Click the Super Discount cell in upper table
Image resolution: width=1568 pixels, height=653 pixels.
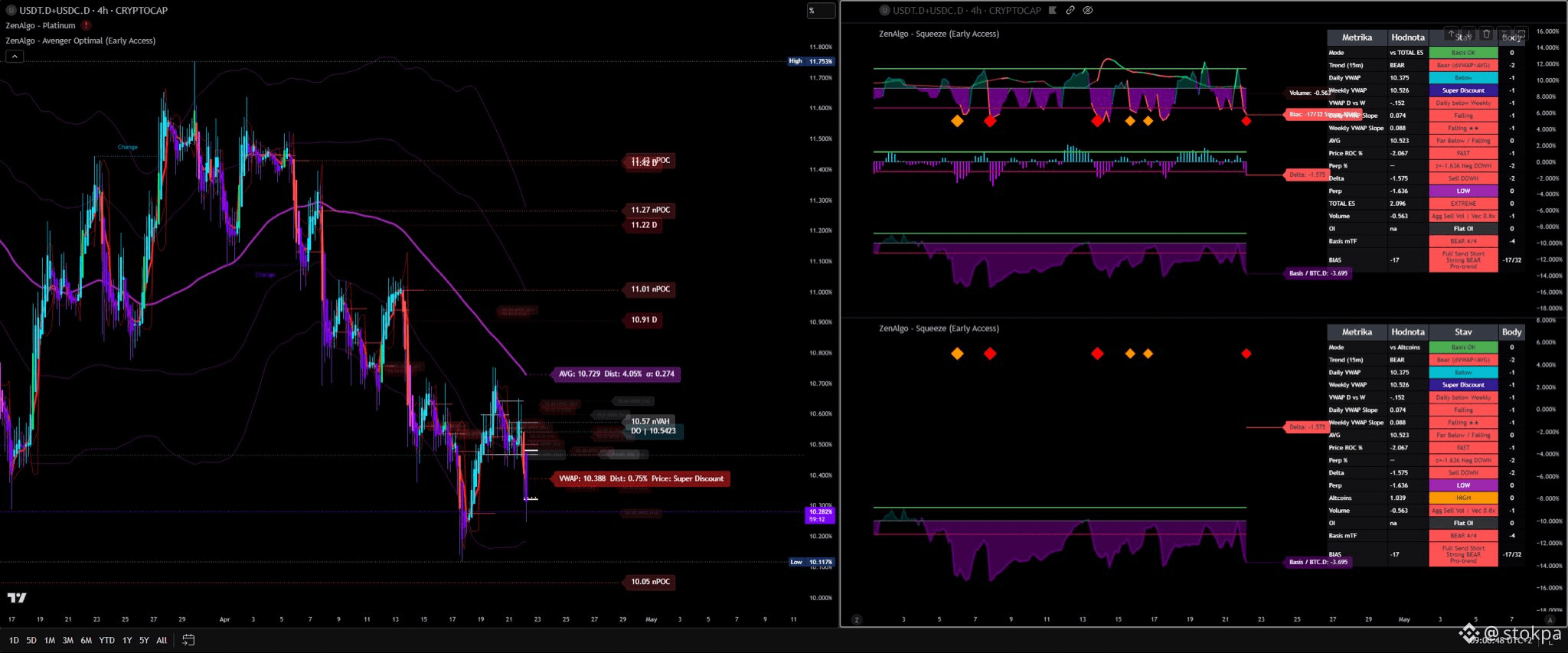(x=1463, y=90)
